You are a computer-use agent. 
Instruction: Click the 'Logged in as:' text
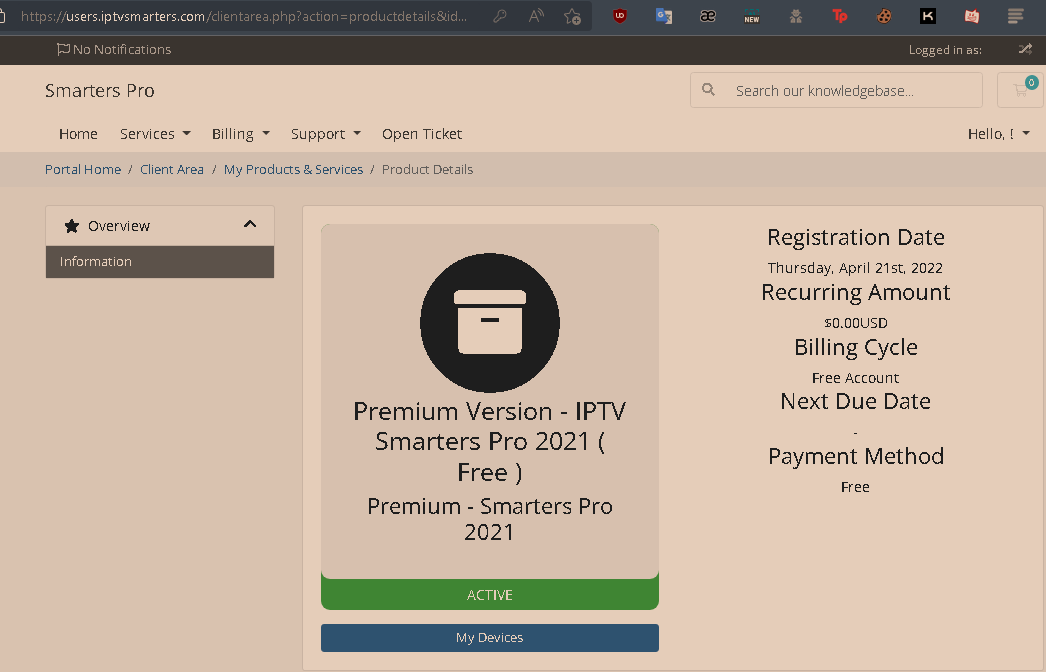click(945, 50)
